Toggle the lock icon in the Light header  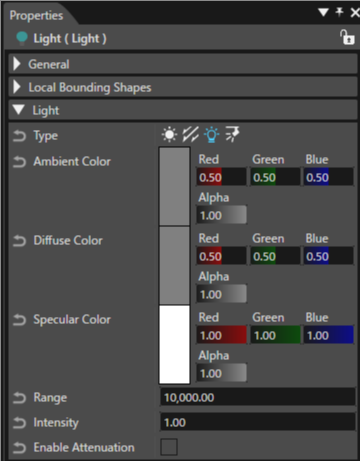click(347, 37)
